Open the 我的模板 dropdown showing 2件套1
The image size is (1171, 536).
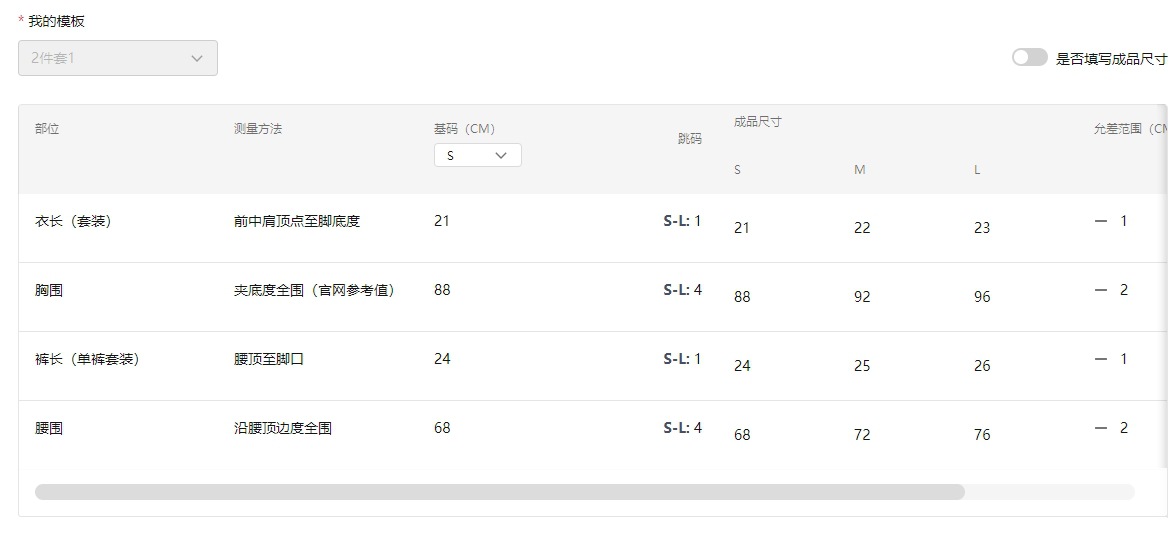[x=117, y=58]
